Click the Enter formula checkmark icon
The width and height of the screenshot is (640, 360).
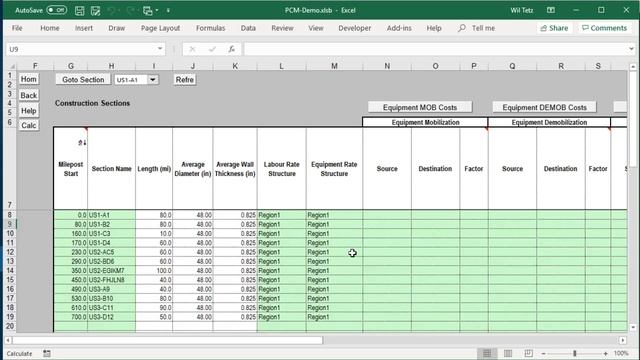coord(212,49)
